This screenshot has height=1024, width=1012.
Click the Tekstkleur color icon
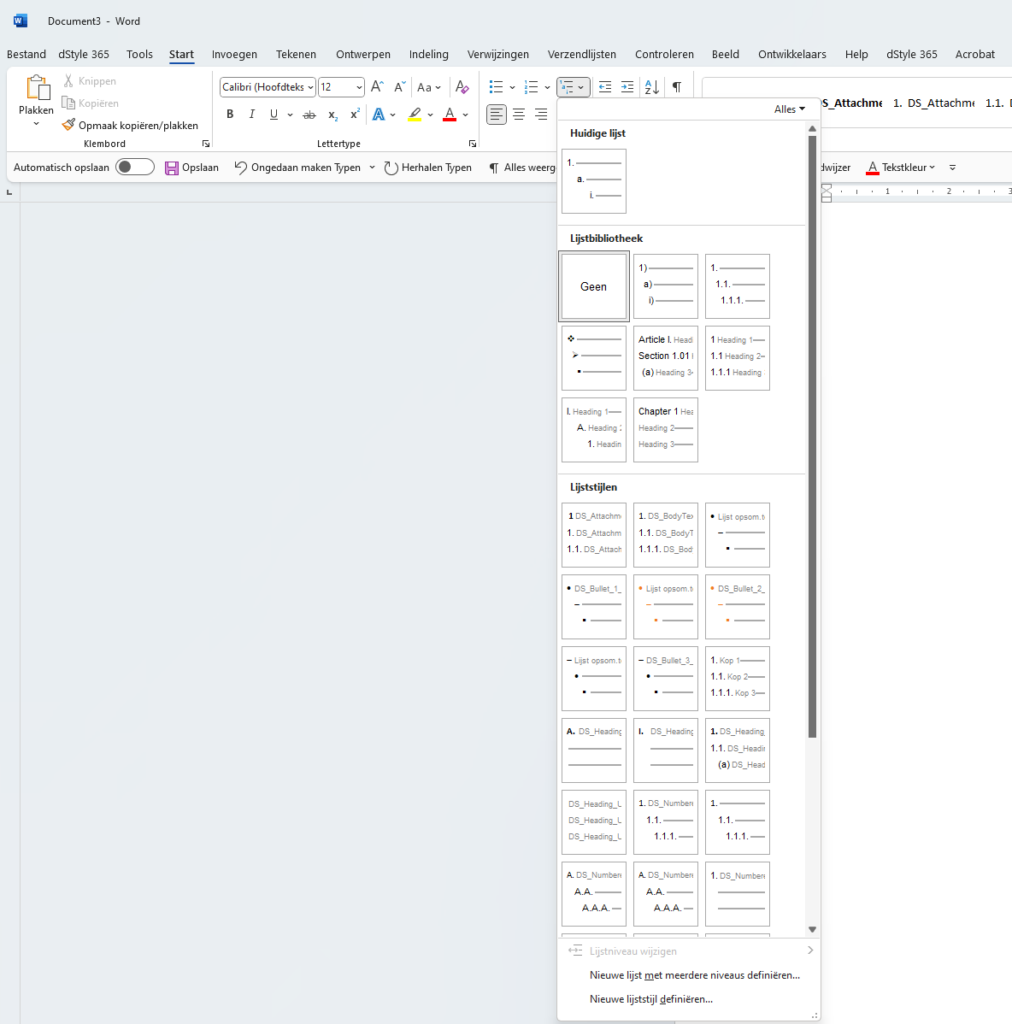[872, 168]
